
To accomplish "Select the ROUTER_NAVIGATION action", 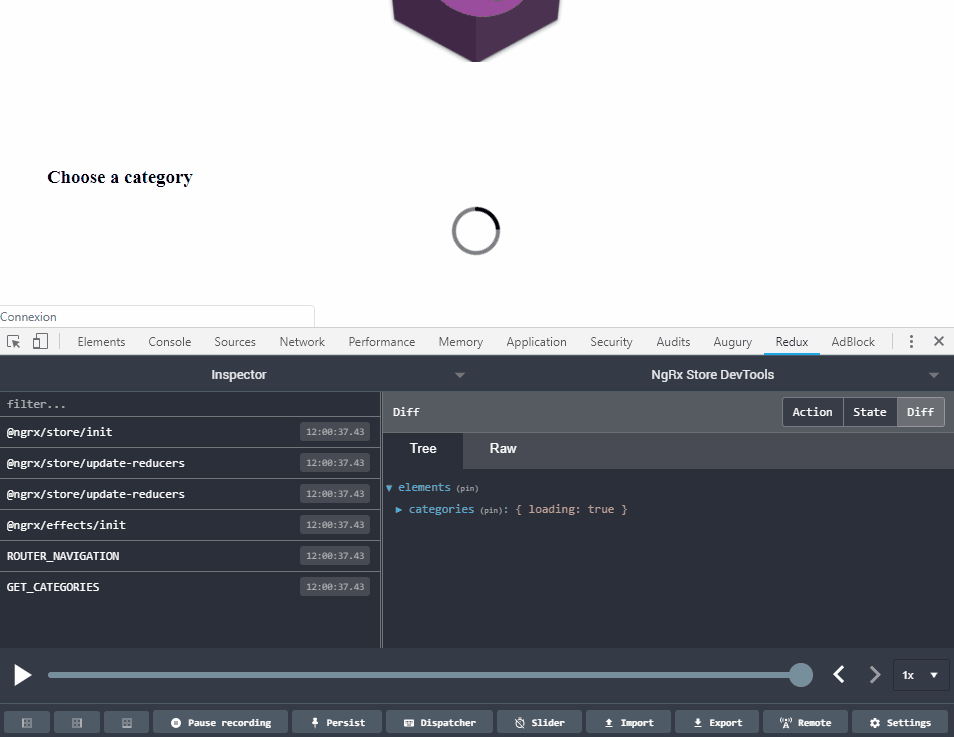I will pyautogui.click(x=190, y=556).
